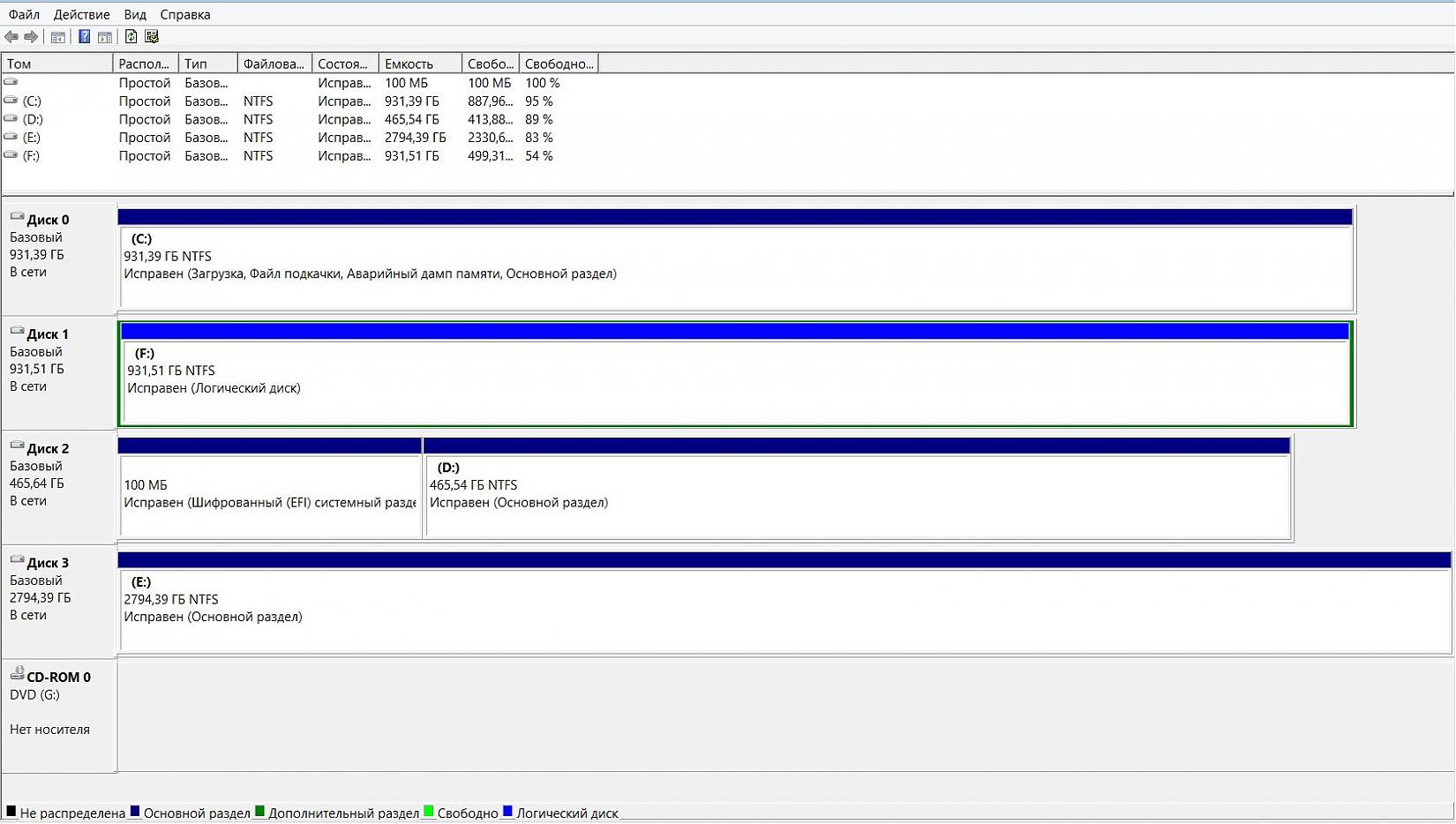1456x824 pixels.
Task: Open the Действие menu
Action: [x=81, y=14]
